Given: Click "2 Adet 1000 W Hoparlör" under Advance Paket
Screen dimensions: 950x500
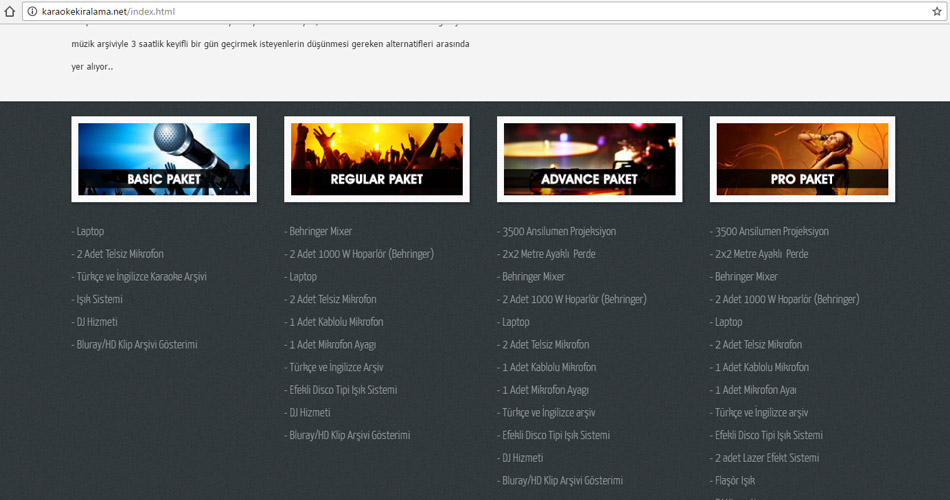Looking at the screenshot, I should (572, 299).
